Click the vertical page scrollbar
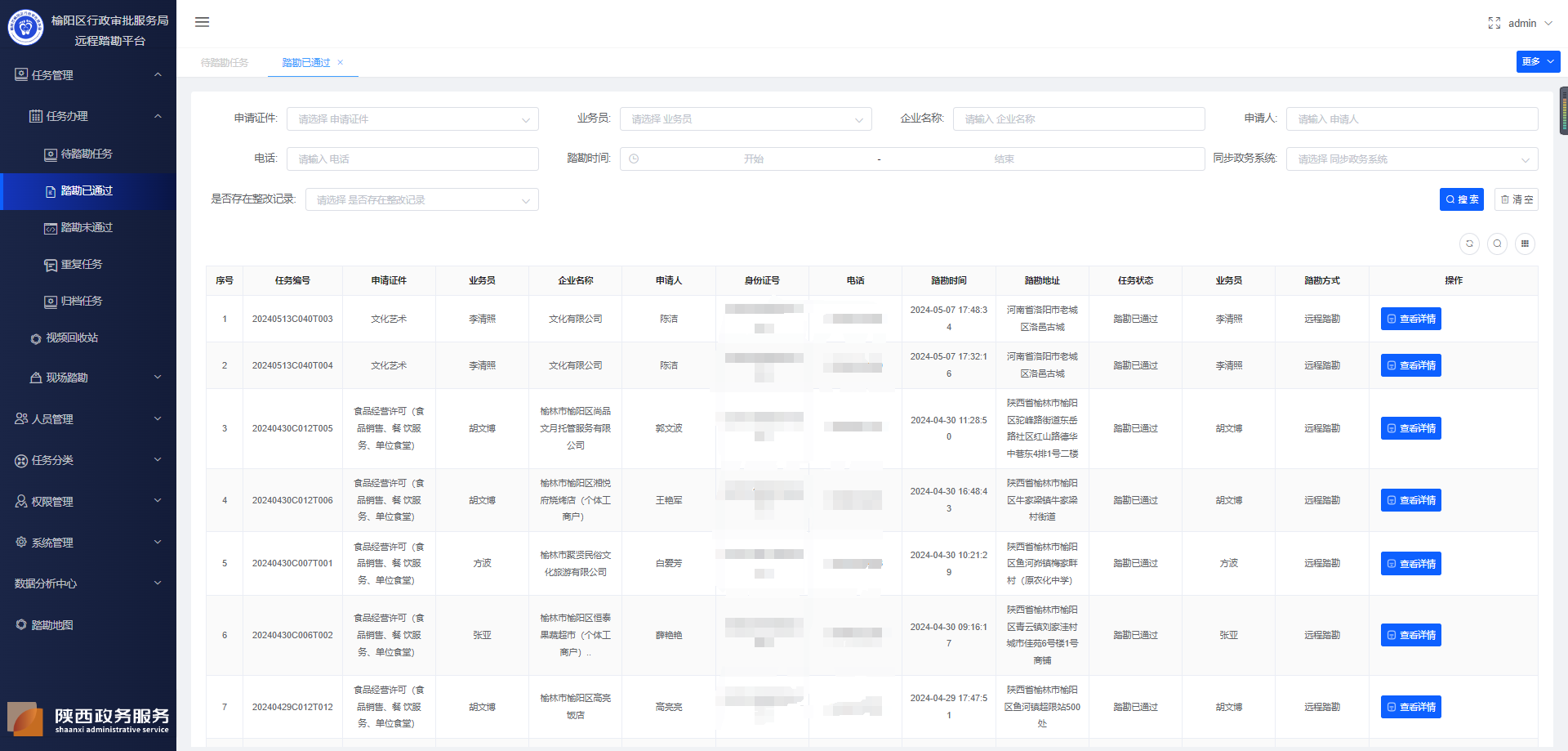 1564,110
